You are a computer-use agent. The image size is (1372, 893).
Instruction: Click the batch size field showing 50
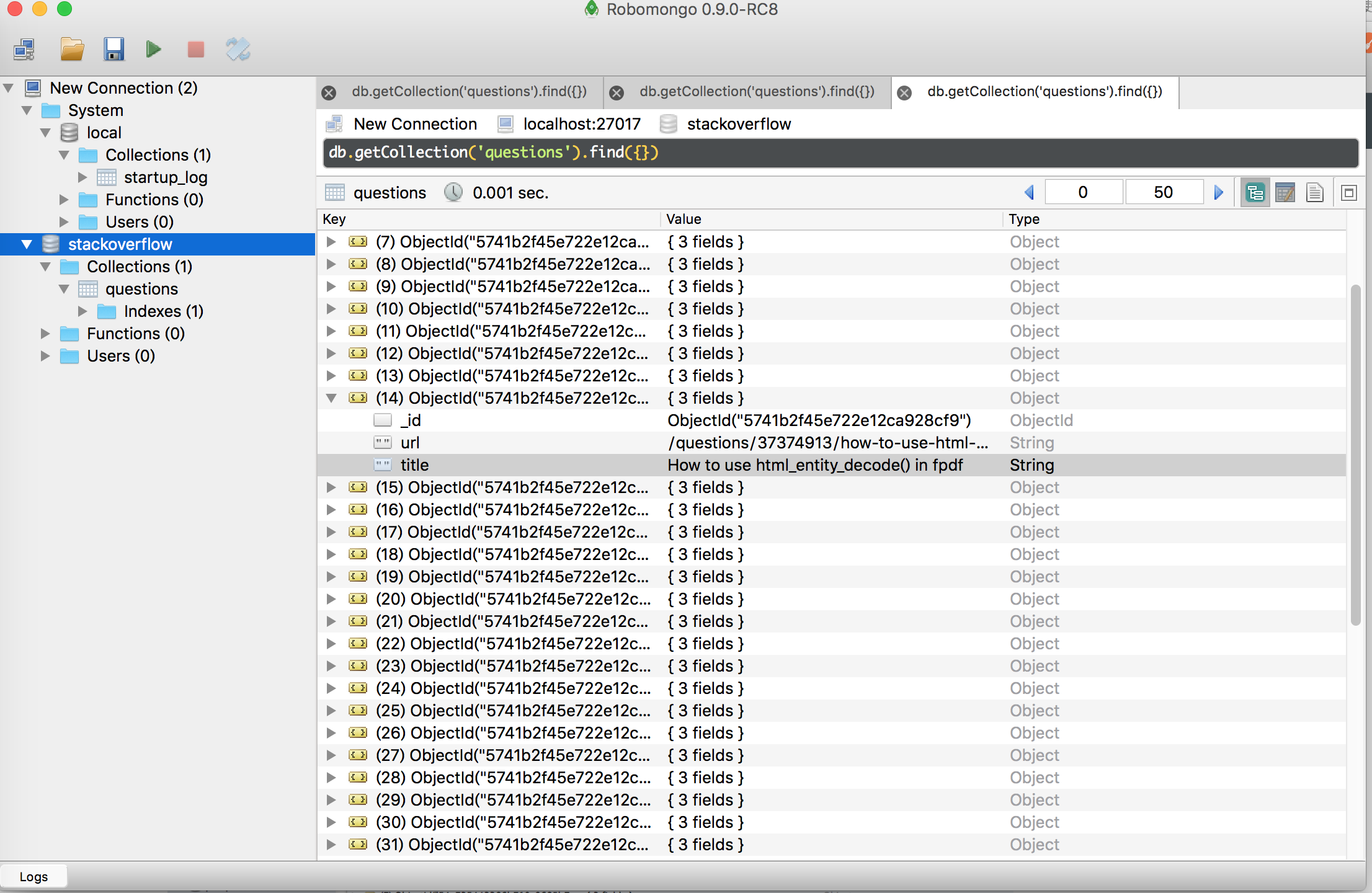point(1164,192)
